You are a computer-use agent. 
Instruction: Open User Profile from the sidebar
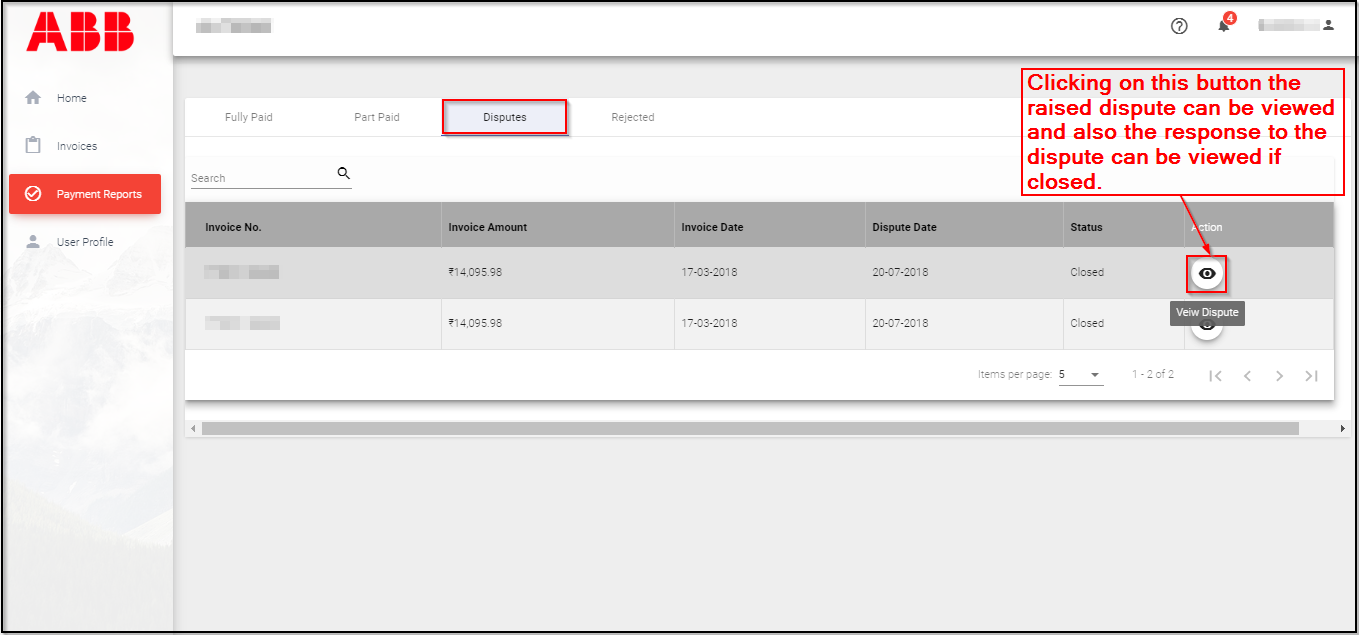tap(84, 242)
